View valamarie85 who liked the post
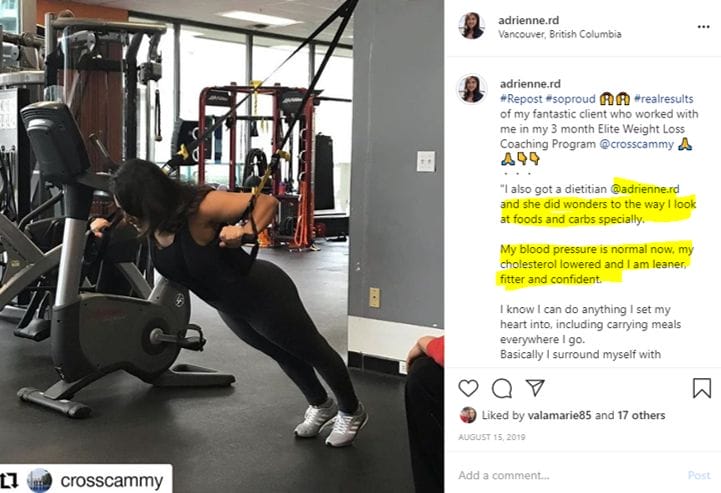This screenshot has width=721, height=493. 559,415
